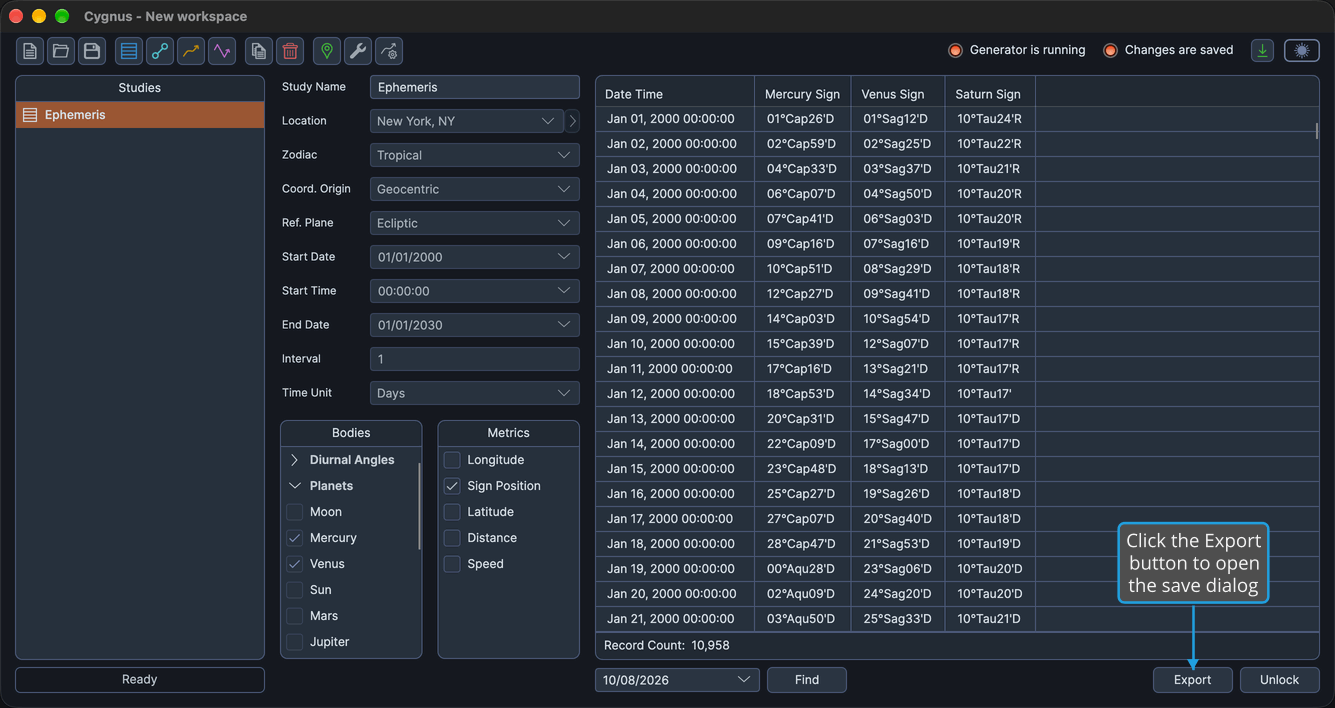Click the orange trend-arrow chart icon
This screenshot has height=708, width=1335.
pos(191,51)
